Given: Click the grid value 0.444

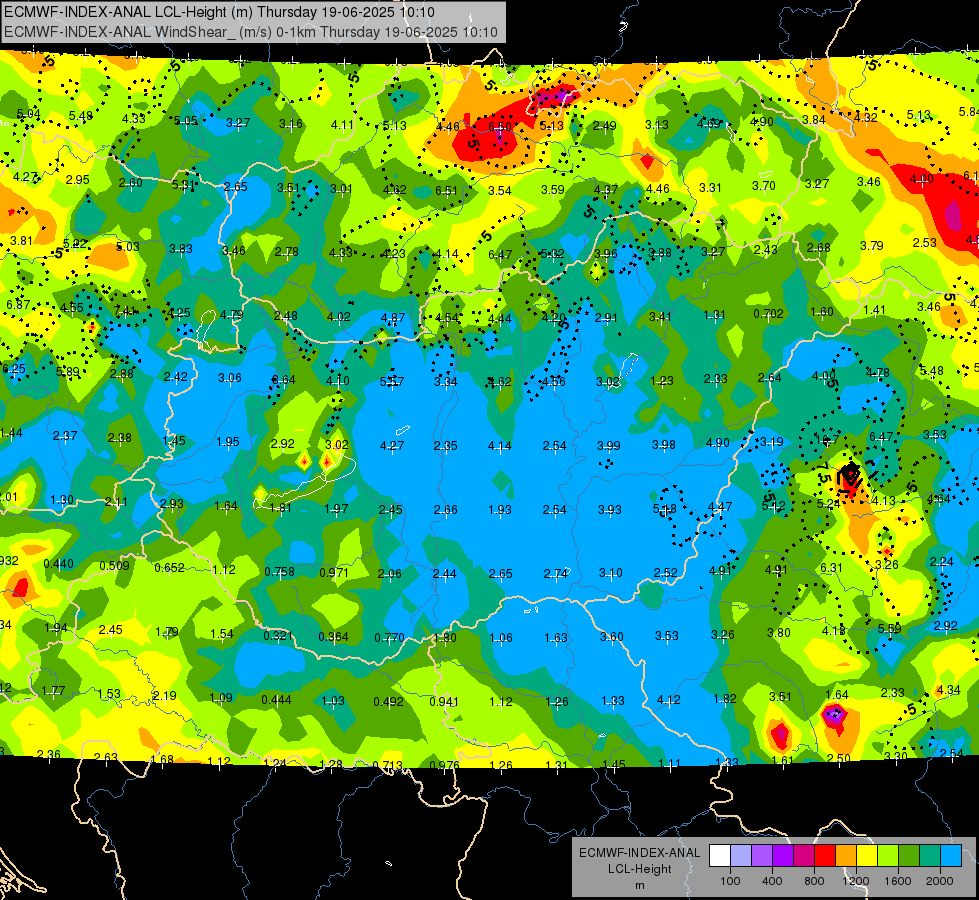Looking at the screenshot, I should 276,700.
